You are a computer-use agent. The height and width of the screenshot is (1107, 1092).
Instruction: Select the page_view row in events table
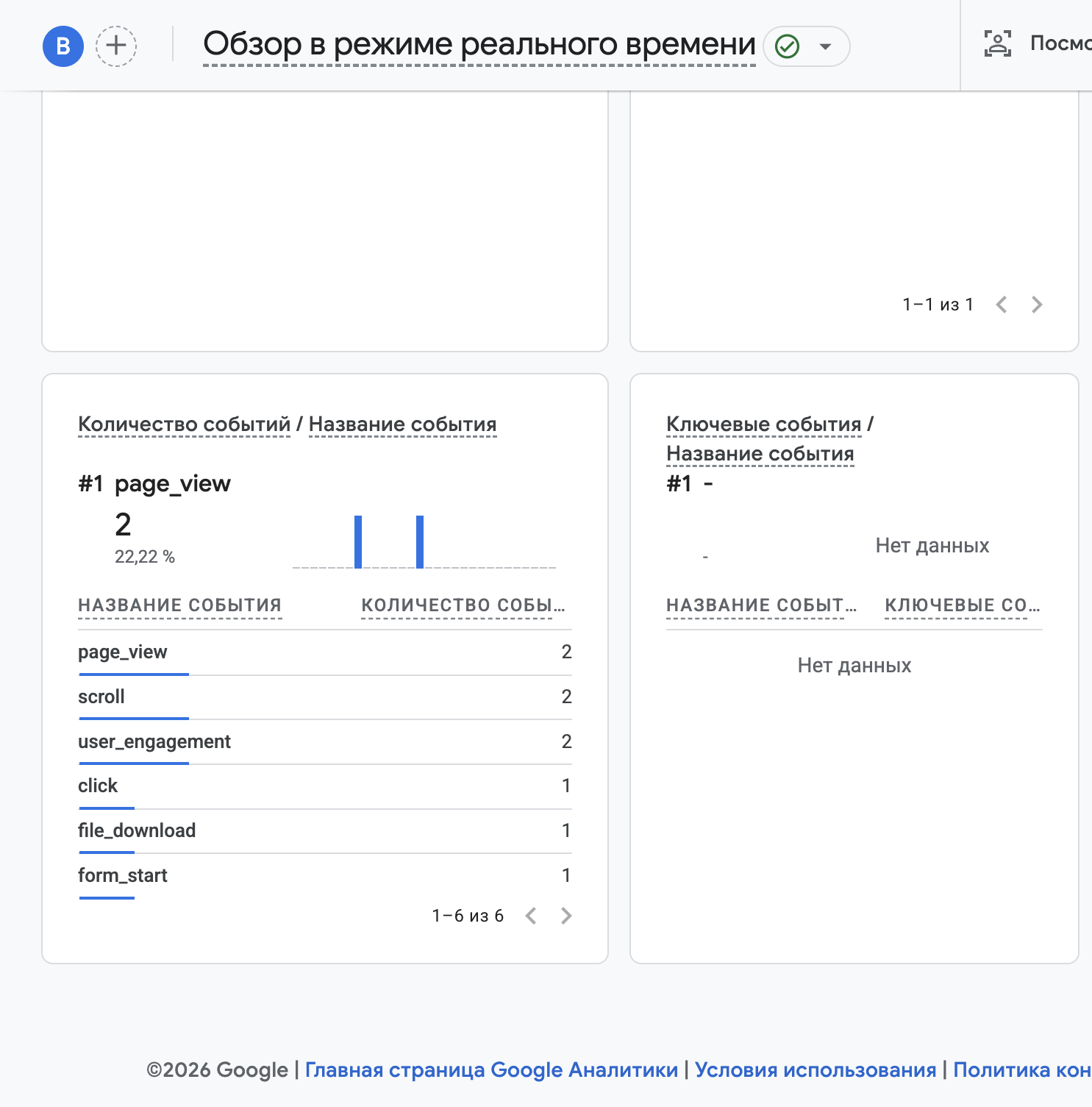325,652
